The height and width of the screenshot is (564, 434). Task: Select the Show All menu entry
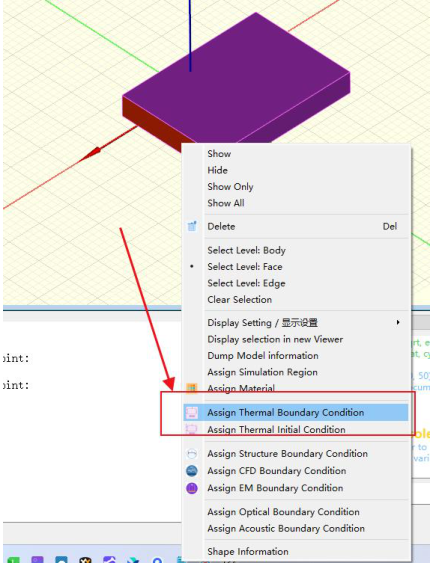[296, 203]
